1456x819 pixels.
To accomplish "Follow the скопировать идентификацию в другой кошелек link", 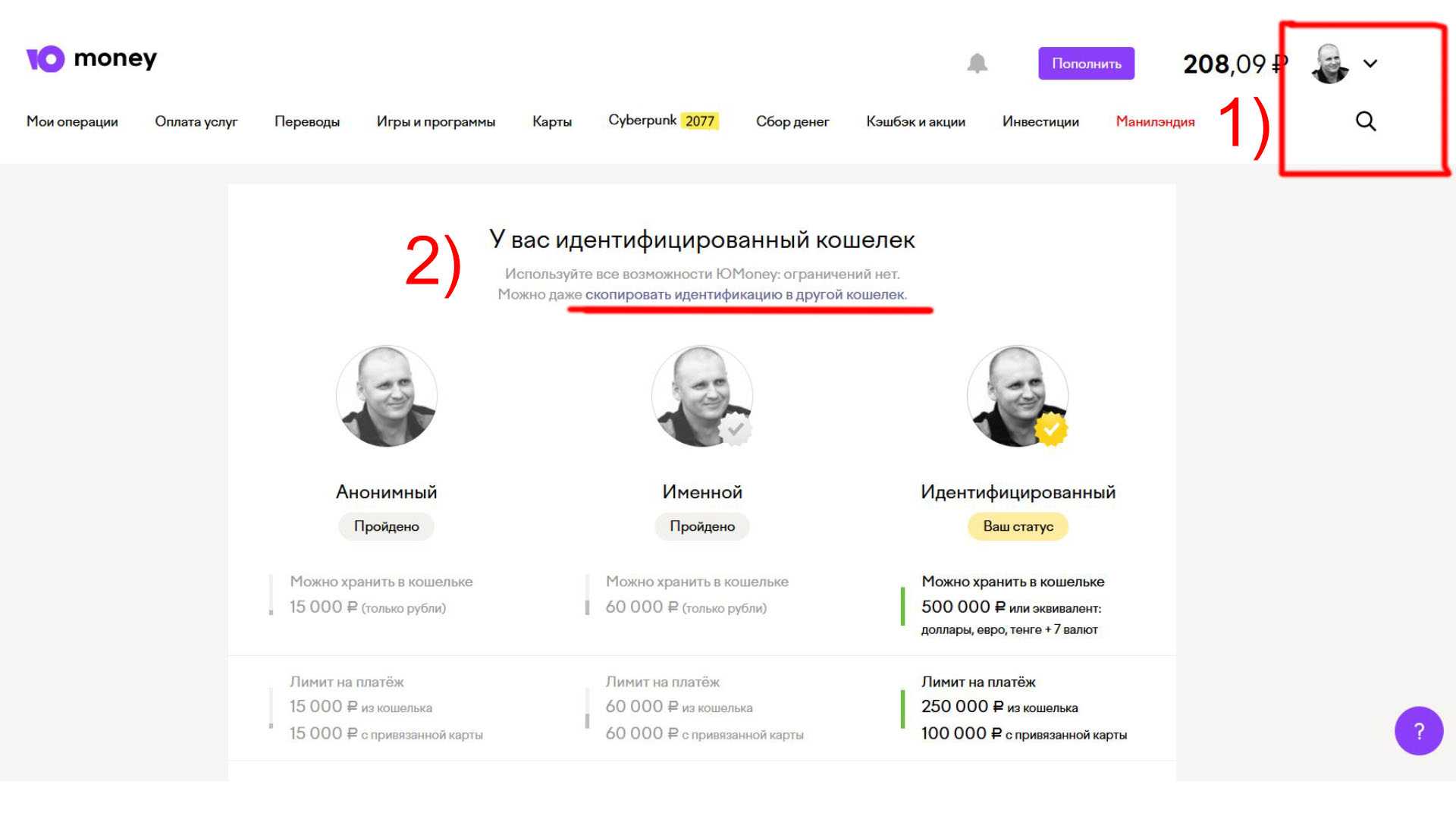I will pyautogui.click(x=745, y=294).
